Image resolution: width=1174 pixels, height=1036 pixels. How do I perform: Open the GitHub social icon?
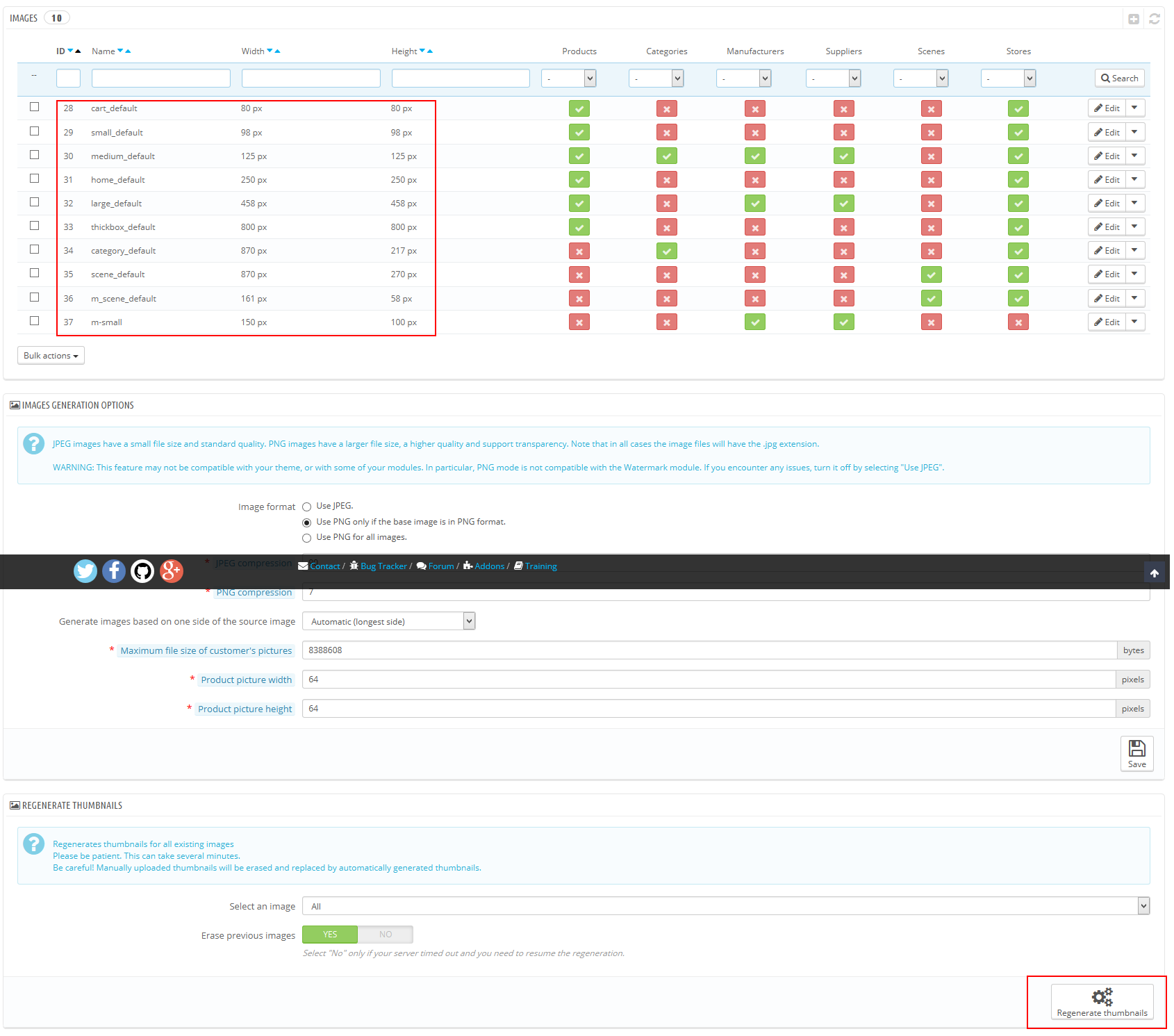(142, 571)
